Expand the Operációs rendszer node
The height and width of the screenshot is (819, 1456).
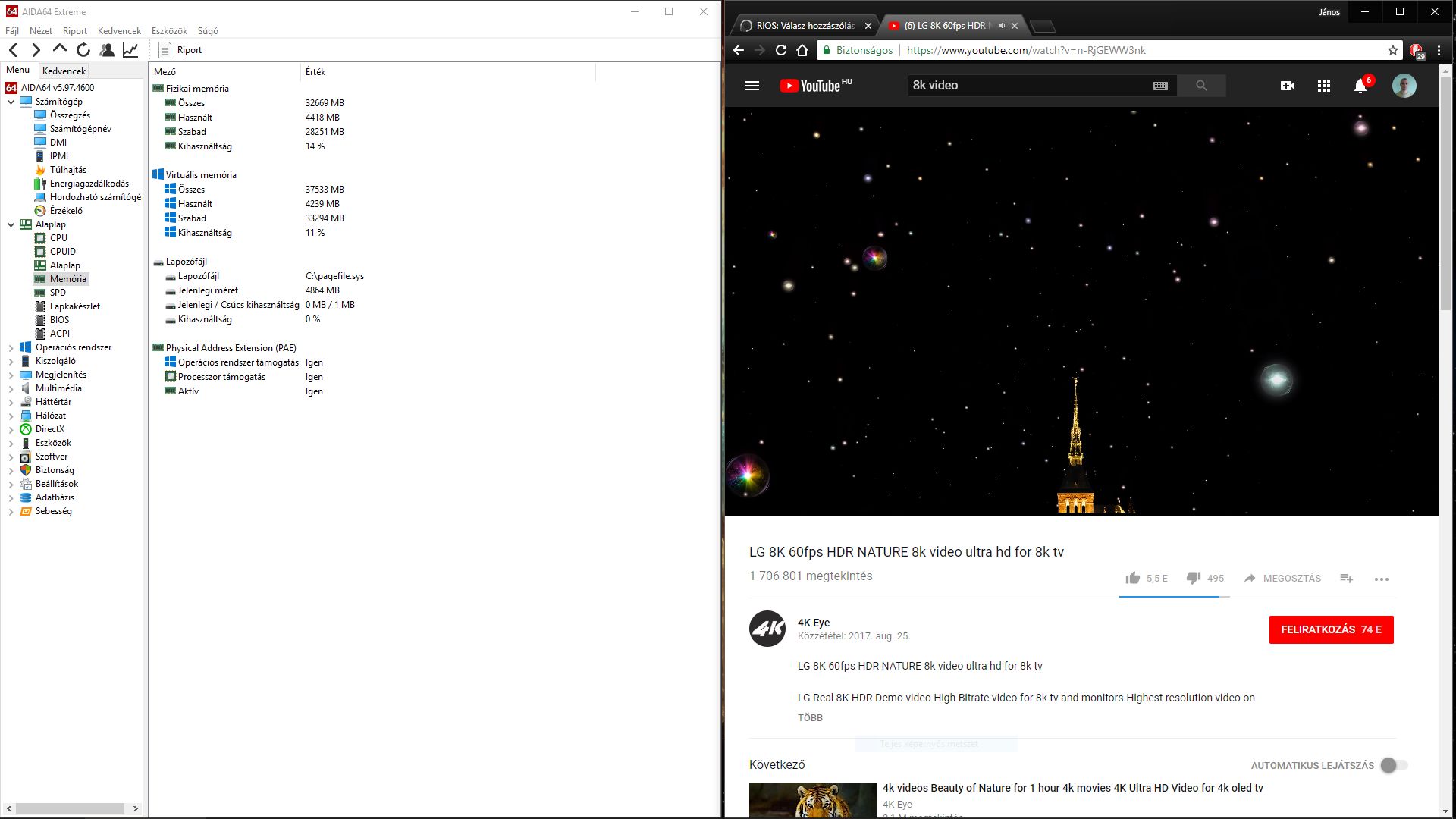11,348
